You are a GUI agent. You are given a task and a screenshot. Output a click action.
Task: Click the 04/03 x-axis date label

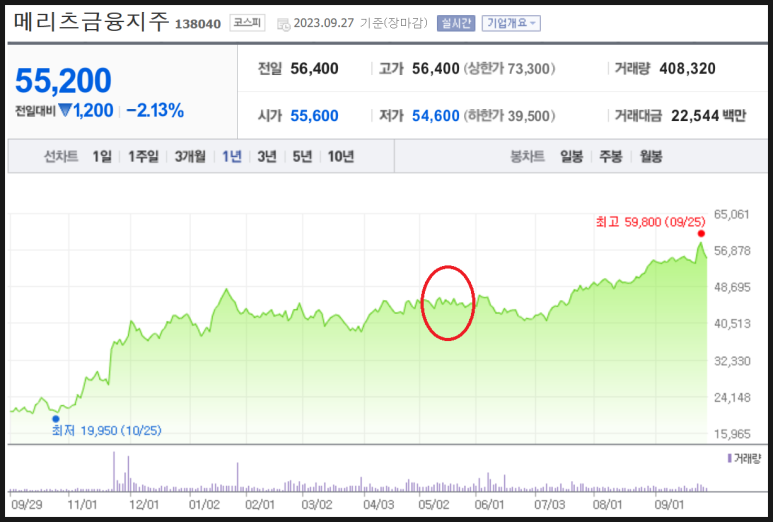point(379,505)
